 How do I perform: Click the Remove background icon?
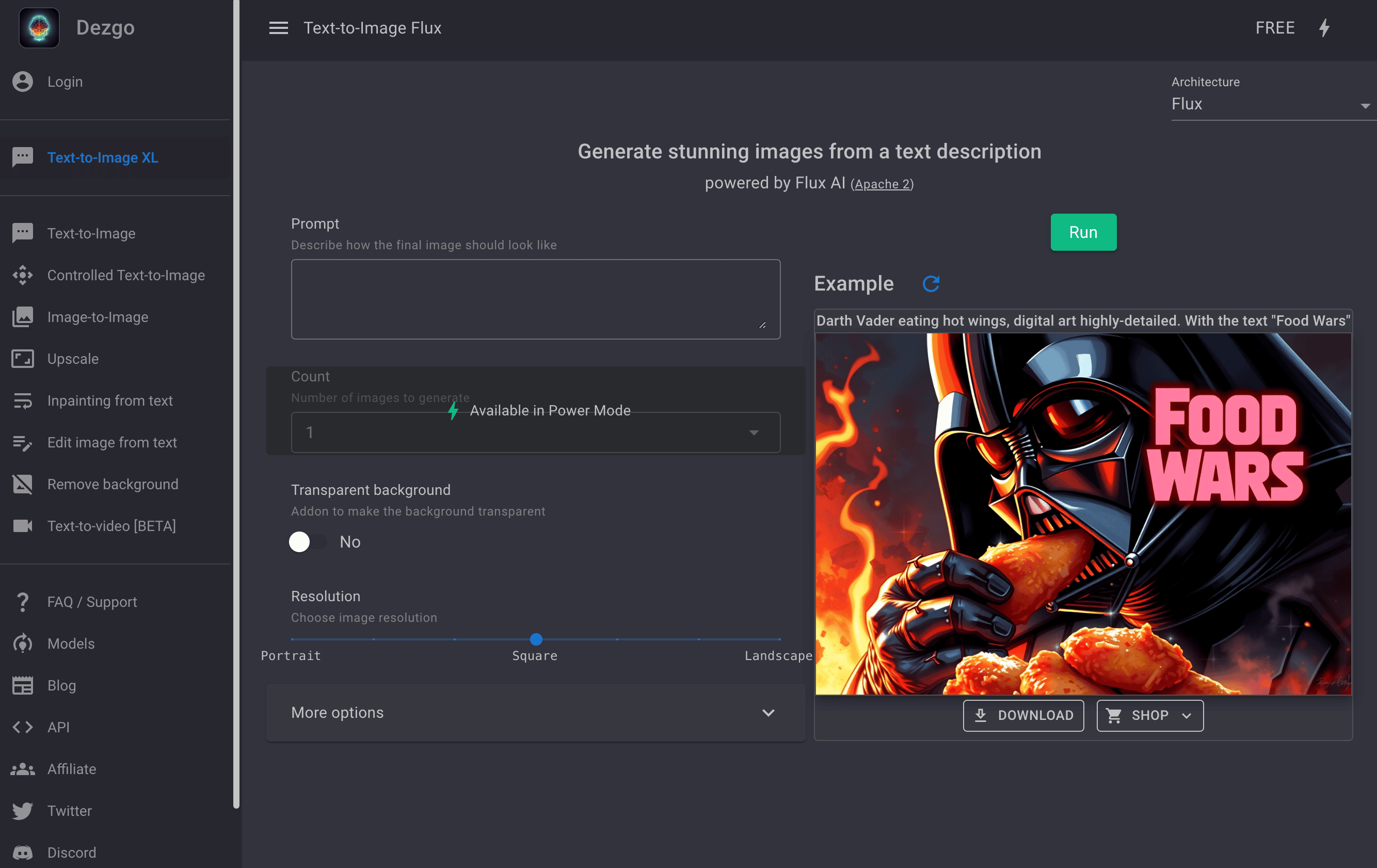pyautogui.click(x=22, y=484)
